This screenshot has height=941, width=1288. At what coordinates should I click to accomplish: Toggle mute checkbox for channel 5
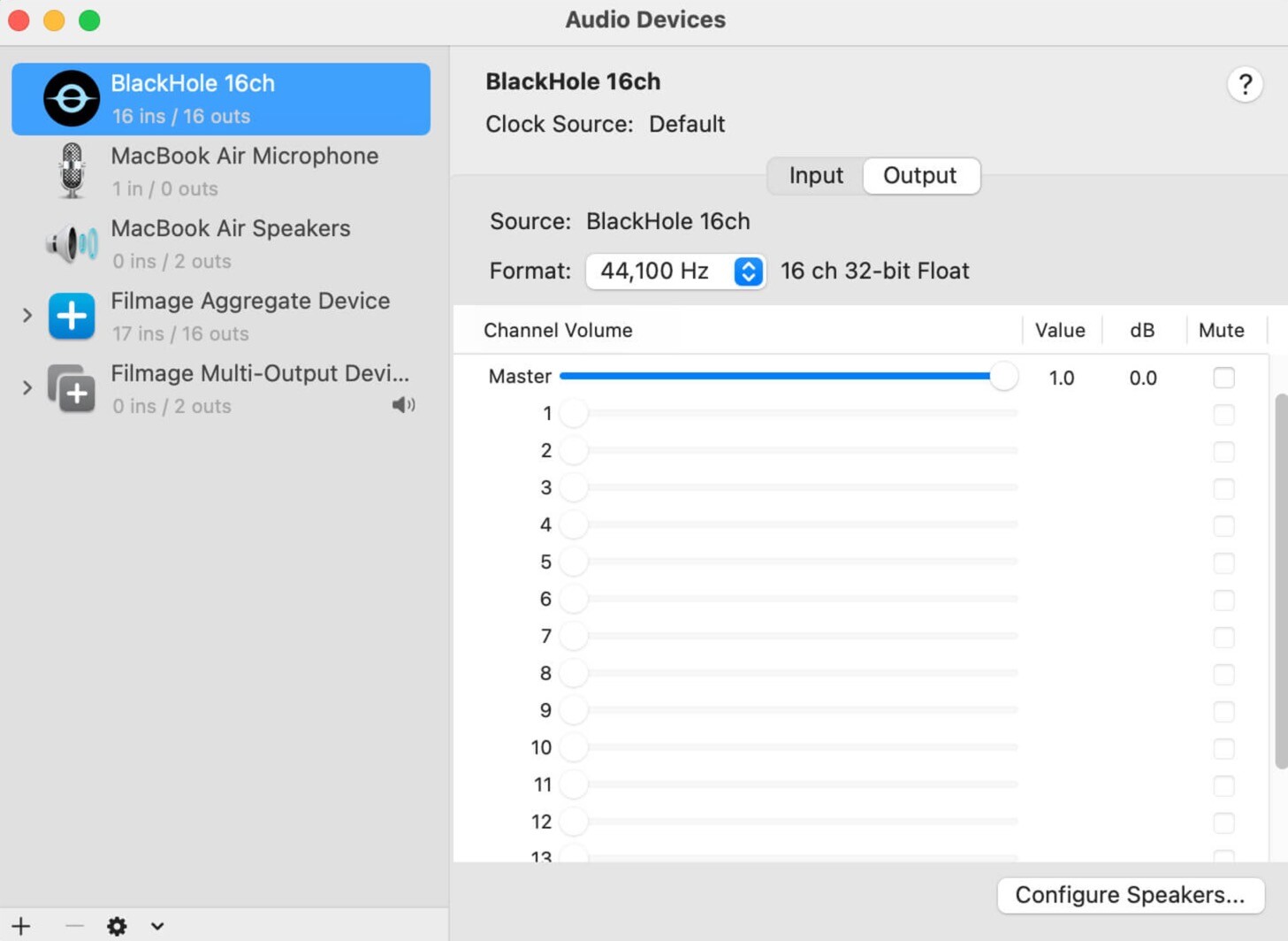tap(1223, 563)
